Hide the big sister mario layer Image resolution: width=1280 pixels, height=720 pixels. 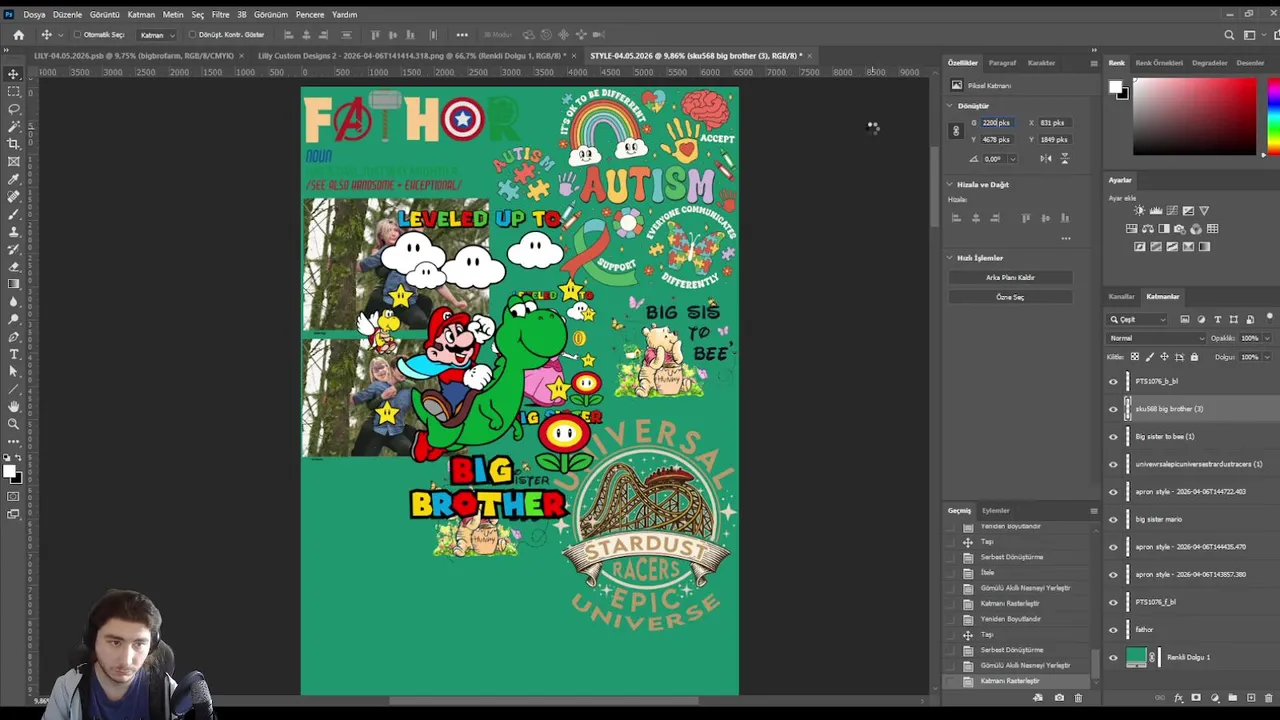point(1113,520)
